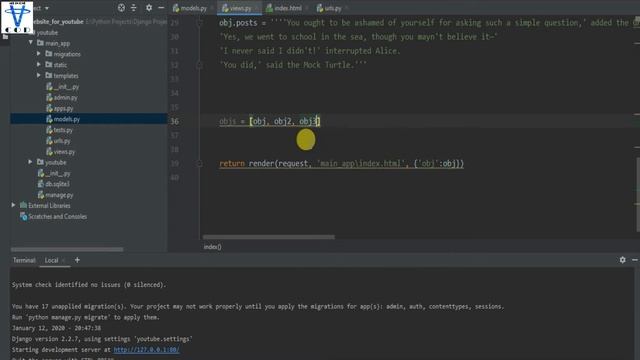
Task: Select db.sqlite3 in Project tree
Action: click(x=57, y=184)
